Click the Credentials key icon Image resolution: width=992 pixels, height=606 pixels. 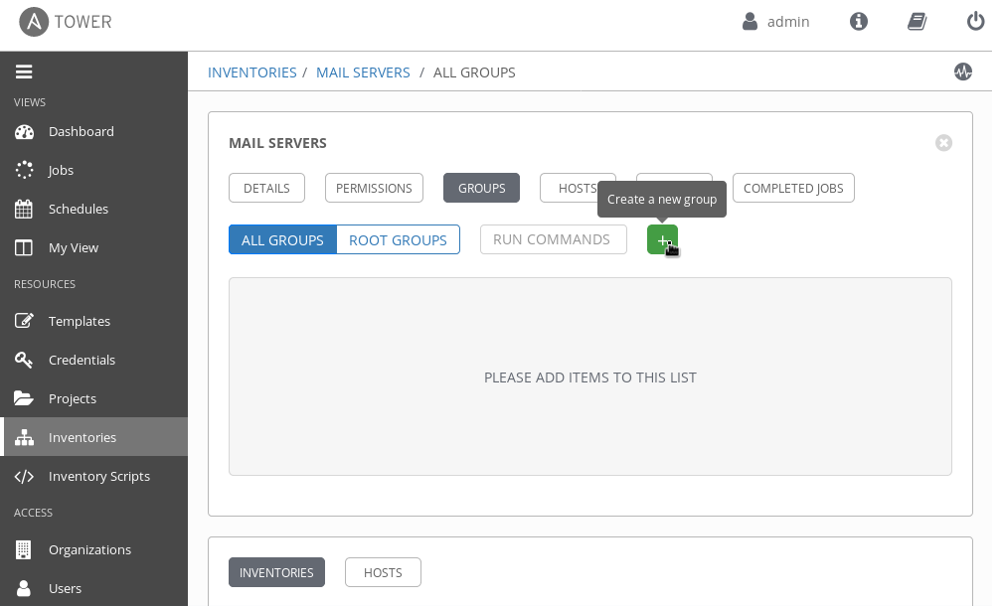[23, 360]
